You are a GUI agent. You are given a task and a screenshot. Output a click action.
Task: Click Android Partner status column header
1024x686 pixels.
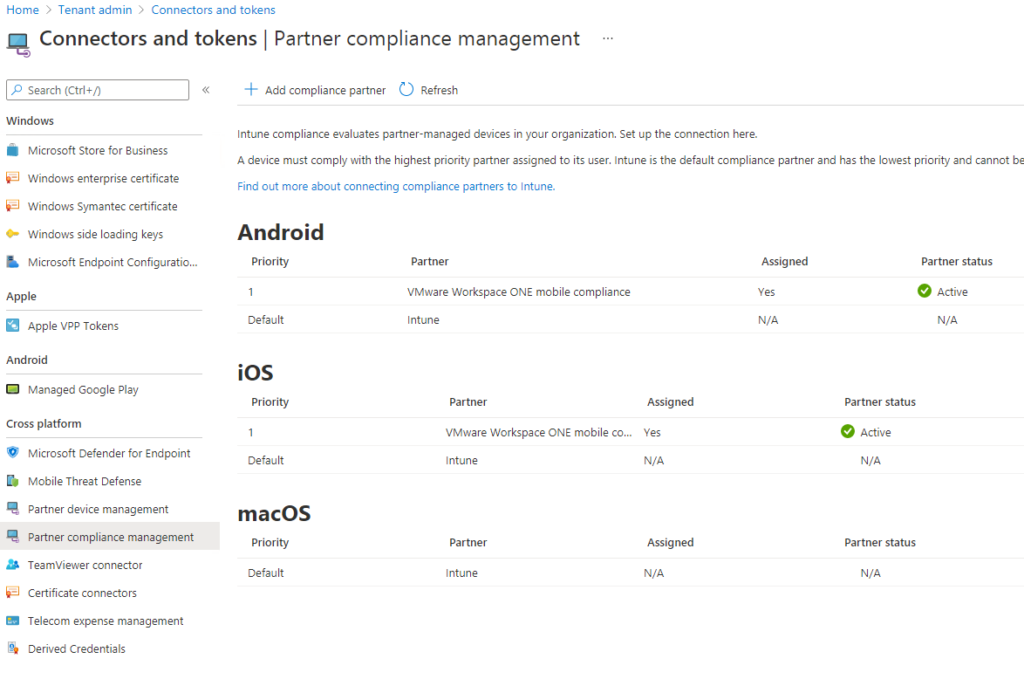(x=957, y=261)
